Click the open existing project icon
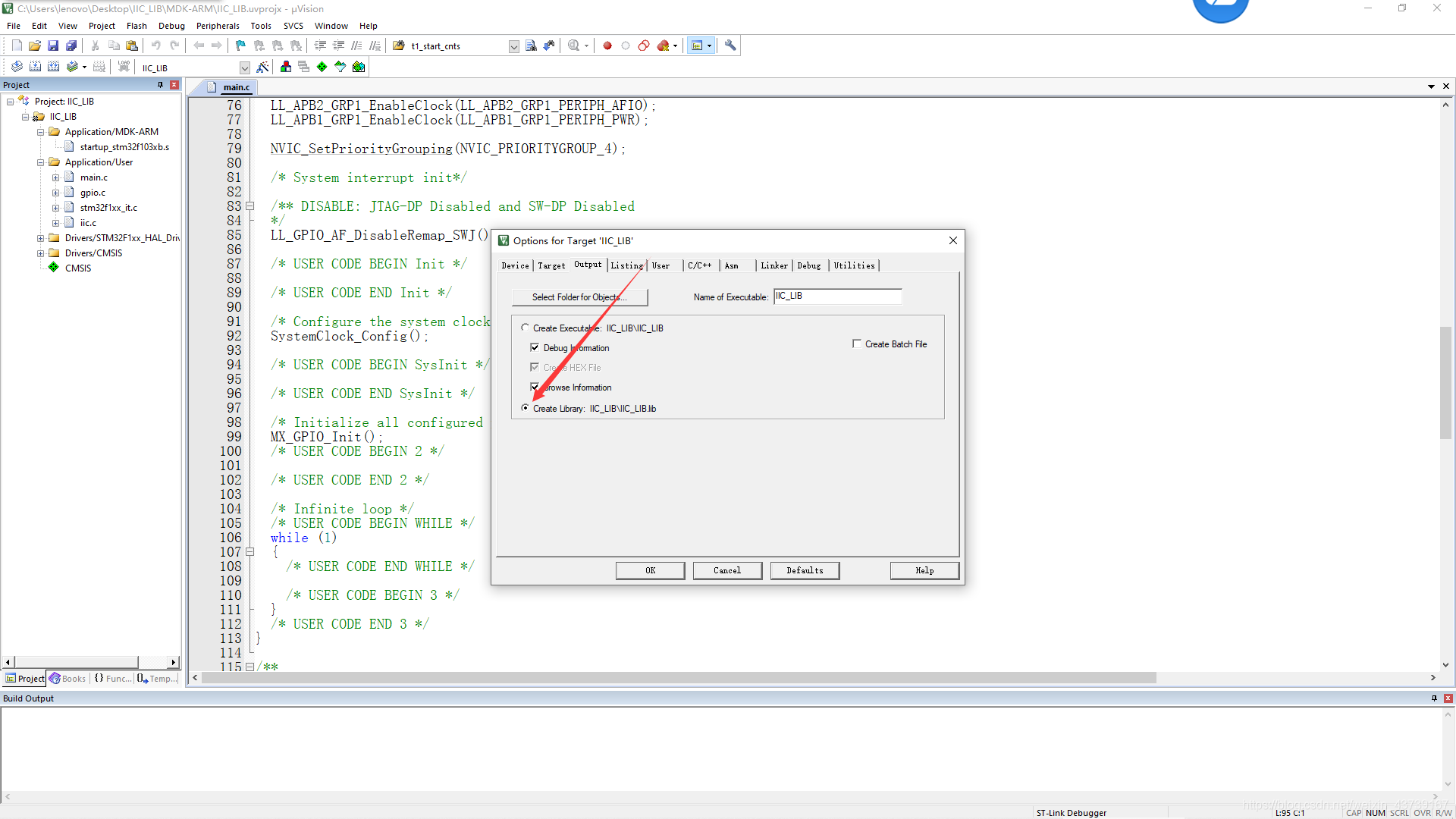 (x=35, y=45)
